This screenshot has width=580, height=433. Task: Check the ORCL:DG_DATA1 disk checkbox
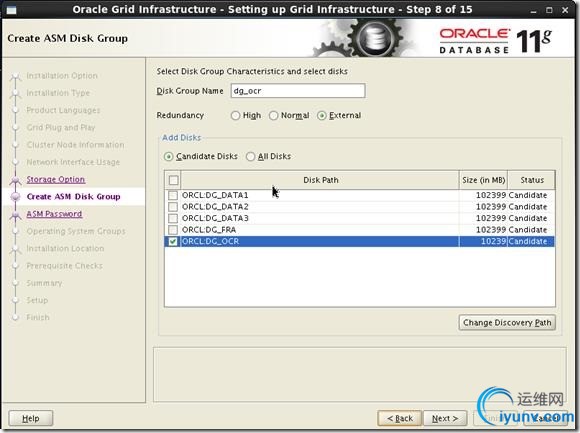(173, 195)
